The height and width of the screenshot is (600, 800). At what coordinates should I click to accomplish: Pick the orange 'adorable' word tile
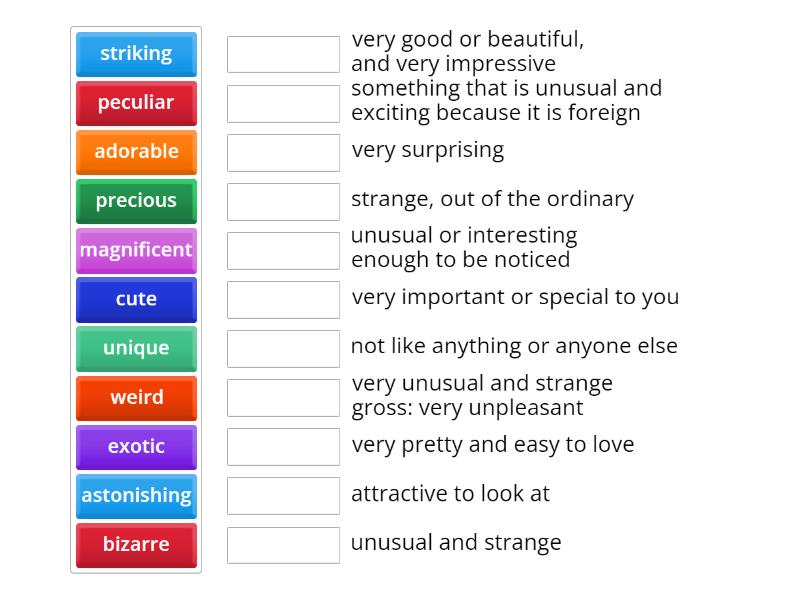(136, 152)
